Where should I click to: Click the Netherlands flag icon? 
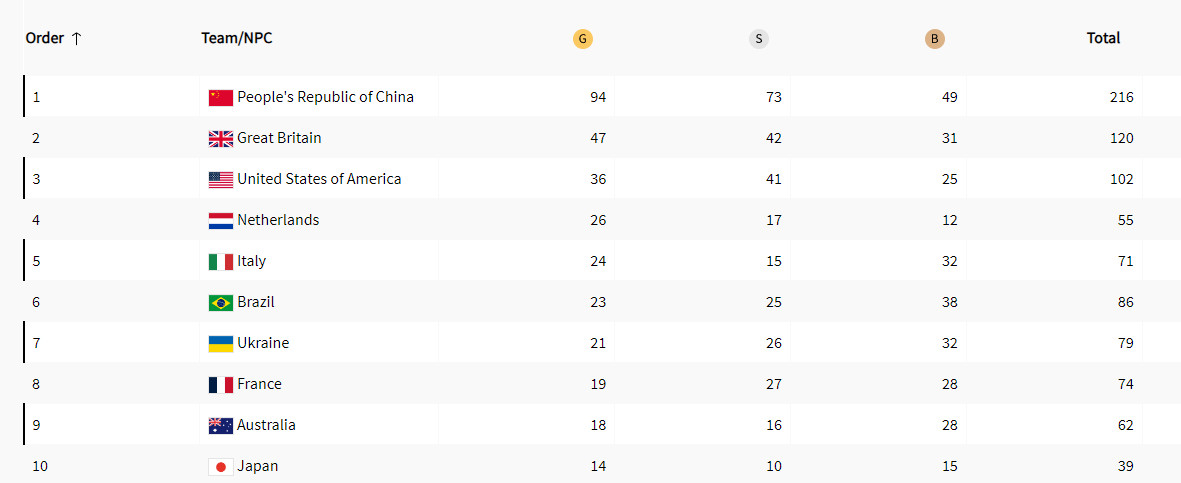pos(221,220)
